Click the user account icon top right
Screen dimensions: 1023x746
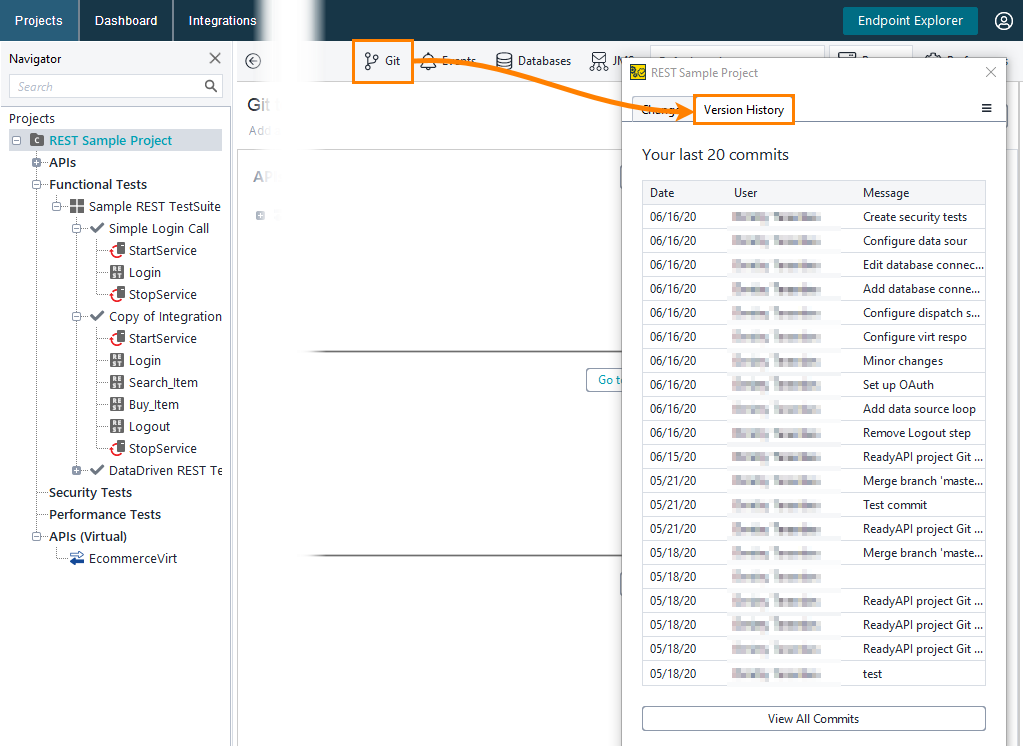pos(1003,20)
